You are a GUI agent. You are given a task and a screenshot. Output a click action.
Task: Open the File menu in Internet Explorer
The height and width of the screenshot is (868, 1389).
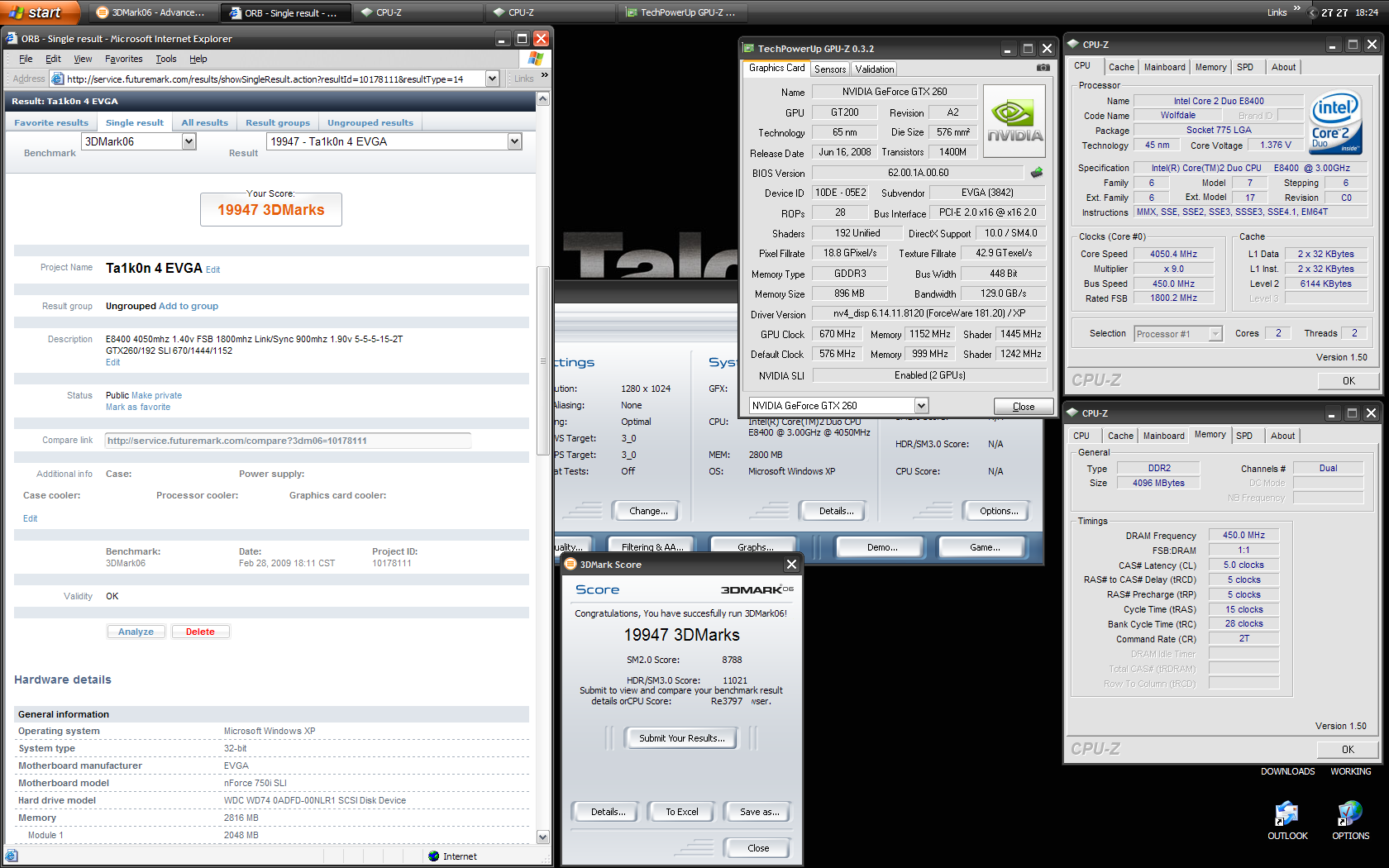pos(26,59)
